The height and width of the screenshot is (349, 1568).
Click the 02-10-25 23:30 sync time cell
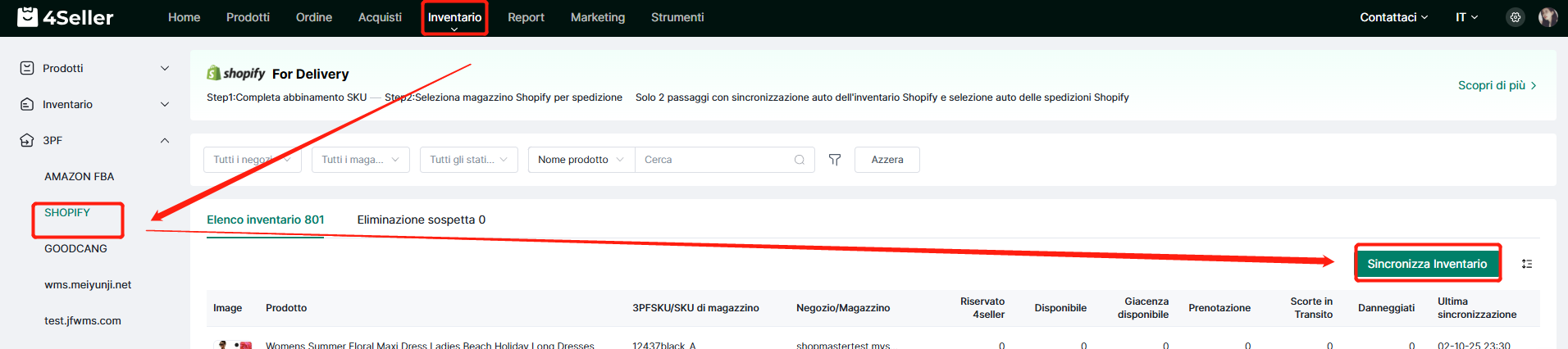coord(1474,345)
